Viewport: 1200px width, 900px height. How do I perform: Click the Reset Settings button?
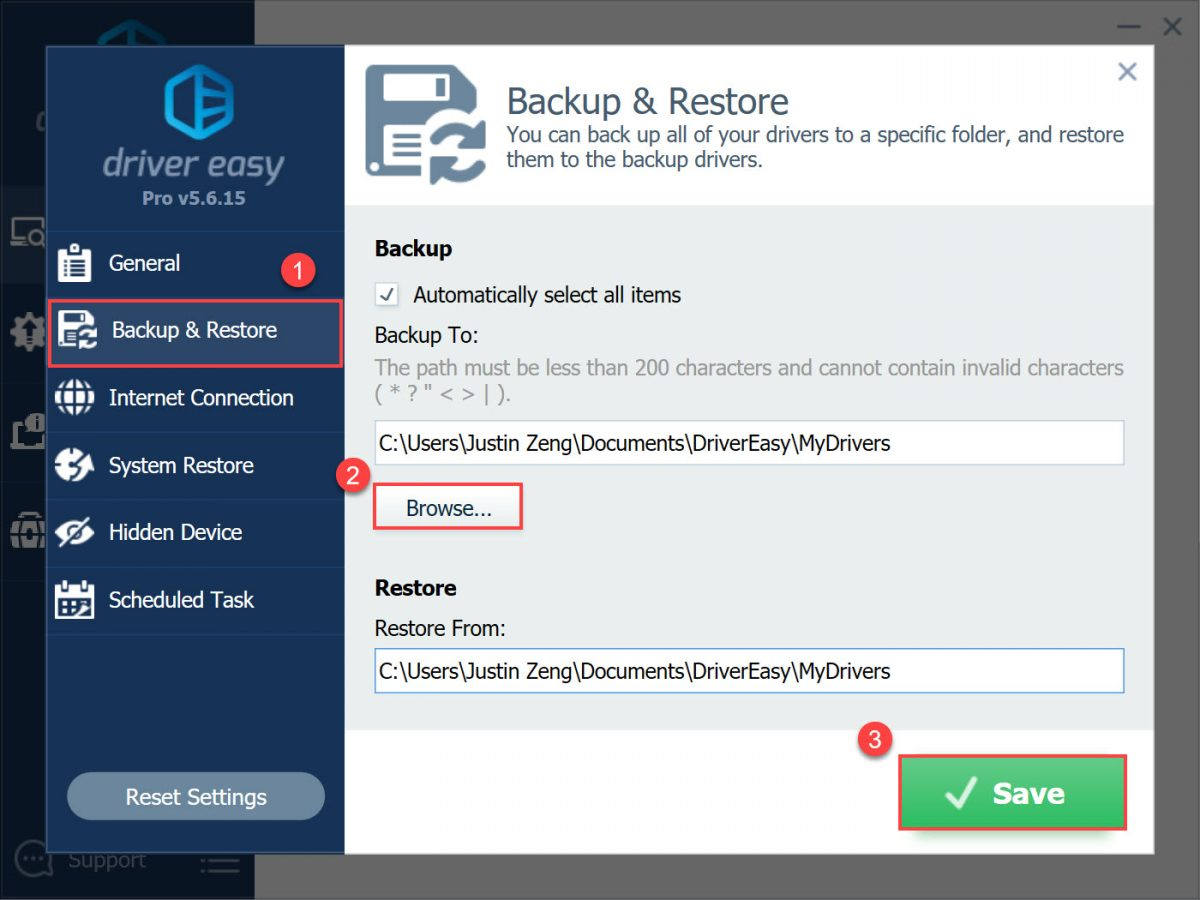coord(196,797)
